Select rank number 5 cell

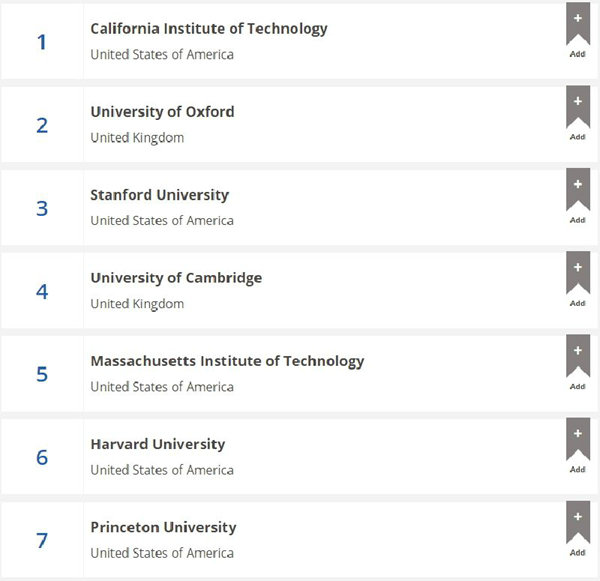click(x=42, y=374)
